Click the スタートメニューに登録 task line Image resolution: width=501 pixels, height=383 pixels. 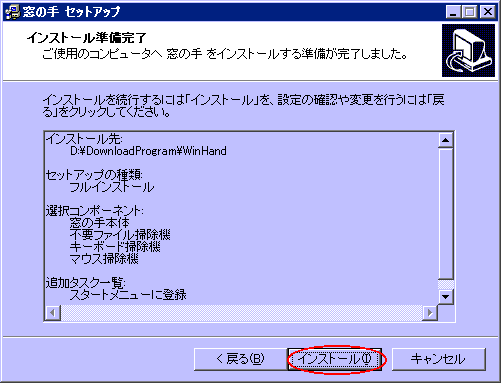coord(128,295)
